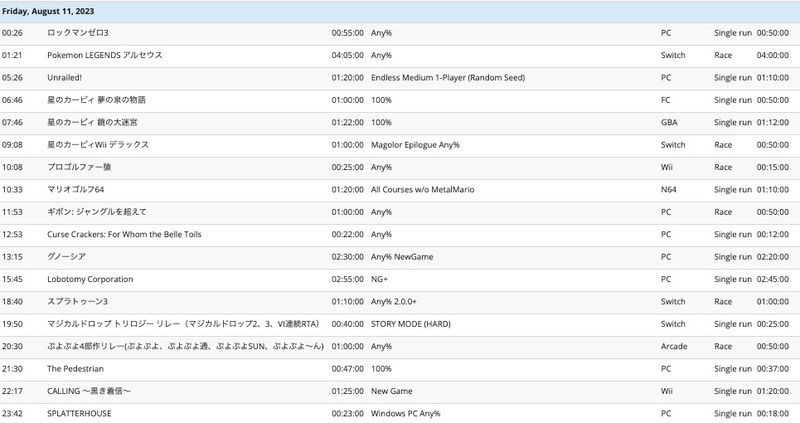Click the 04:00:00 estimate cell
800x423 pixels.
(x=772, y=55)
